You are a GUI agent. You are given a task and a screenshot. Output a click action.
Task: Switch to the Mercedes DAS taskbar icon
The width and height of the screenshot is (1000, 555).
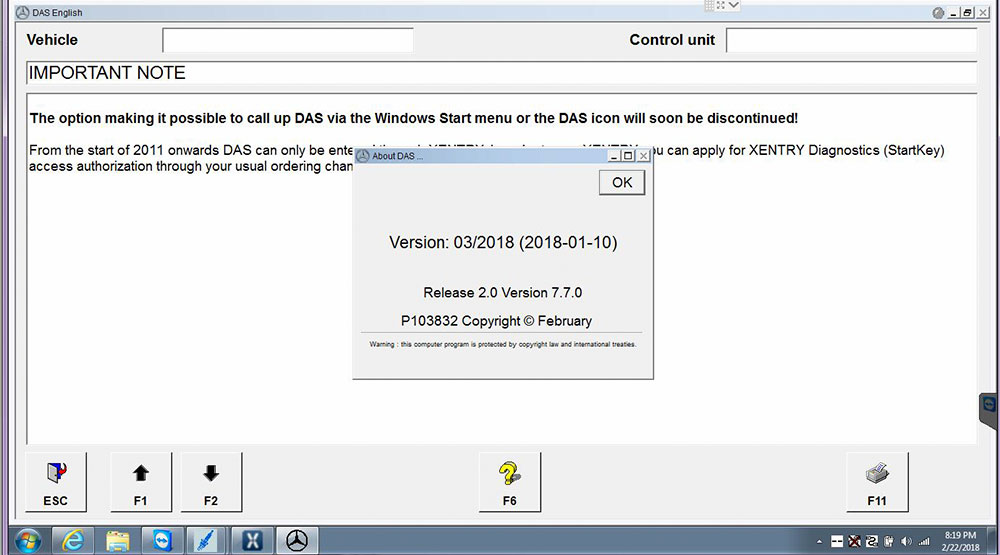[297, 541]
